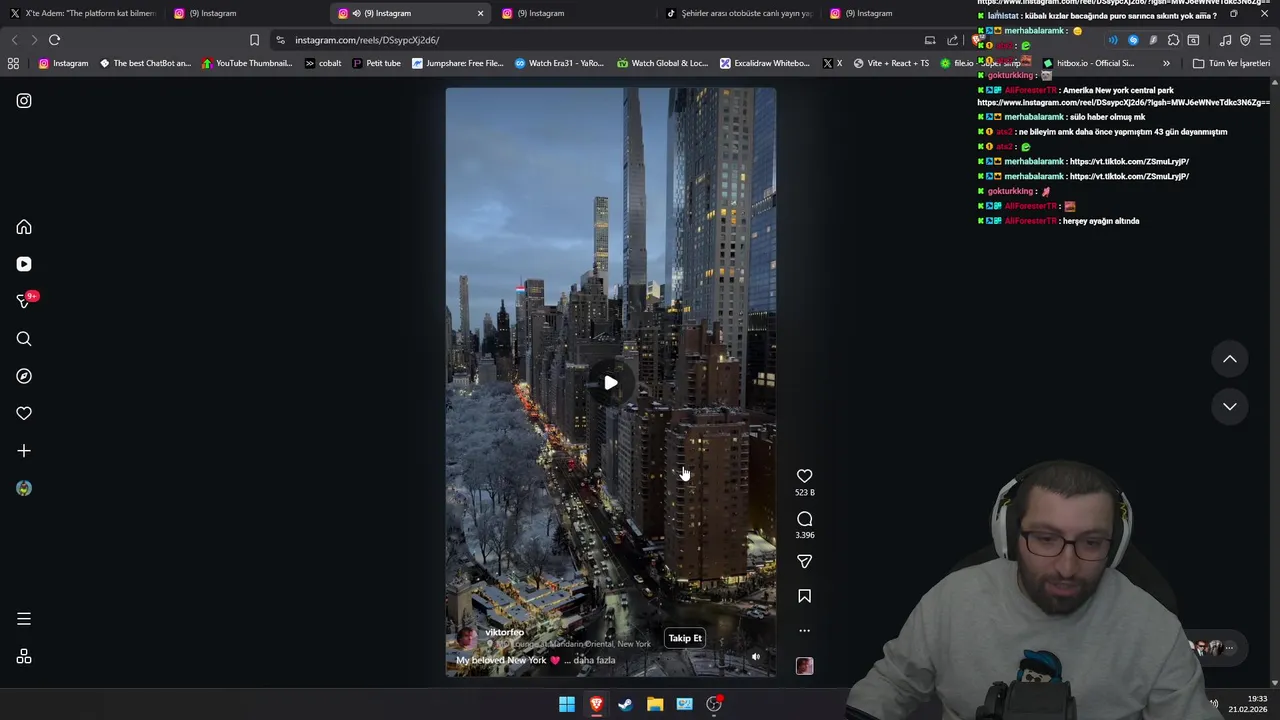Viewport: 1280px width, 720px height.
Task: Expand bookmarks overflow double chevron
Action: (x=1166, y=63)
